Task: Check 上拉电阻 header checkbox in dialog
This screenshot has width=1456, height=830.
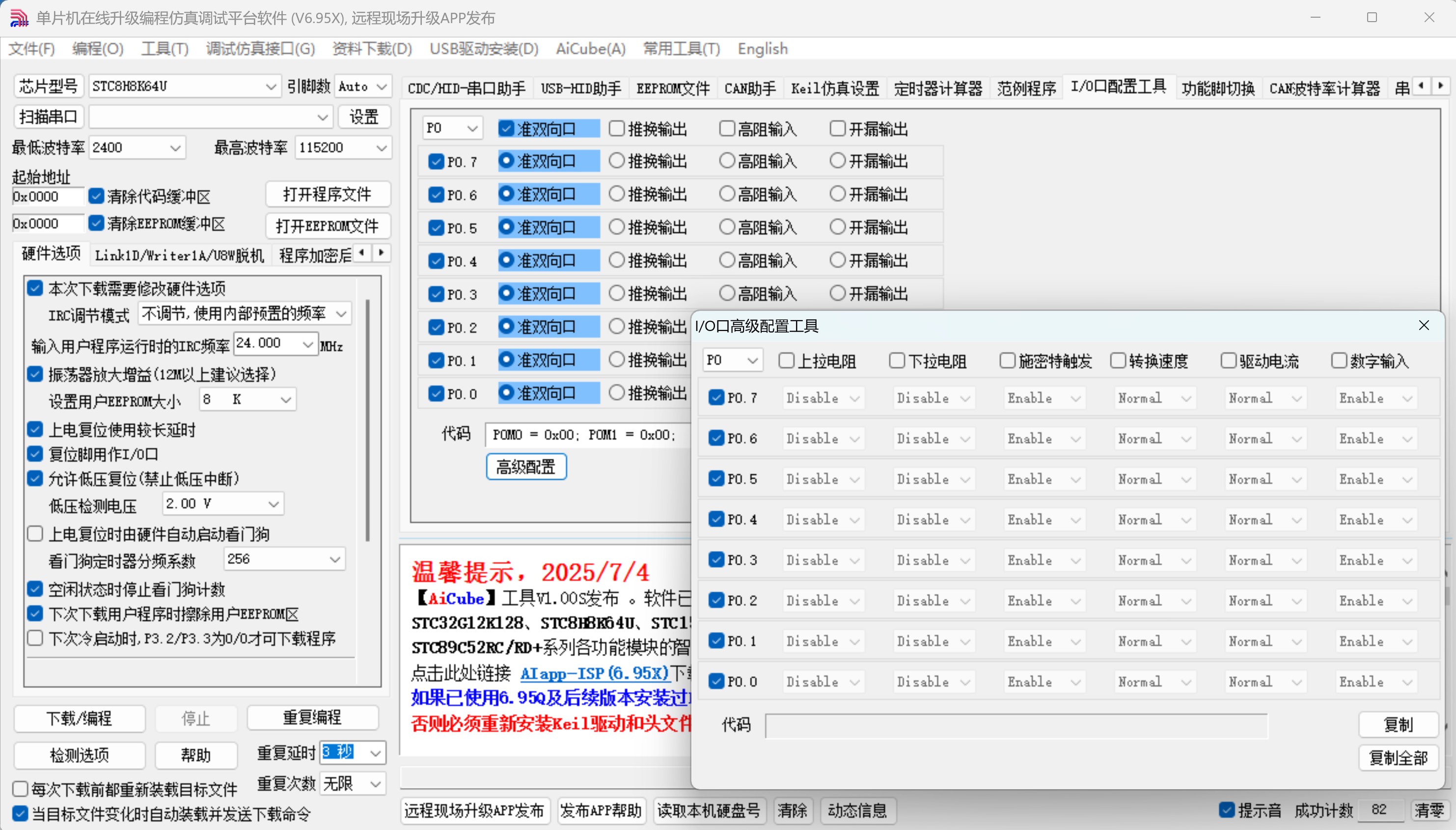Action: coord(786,360)
